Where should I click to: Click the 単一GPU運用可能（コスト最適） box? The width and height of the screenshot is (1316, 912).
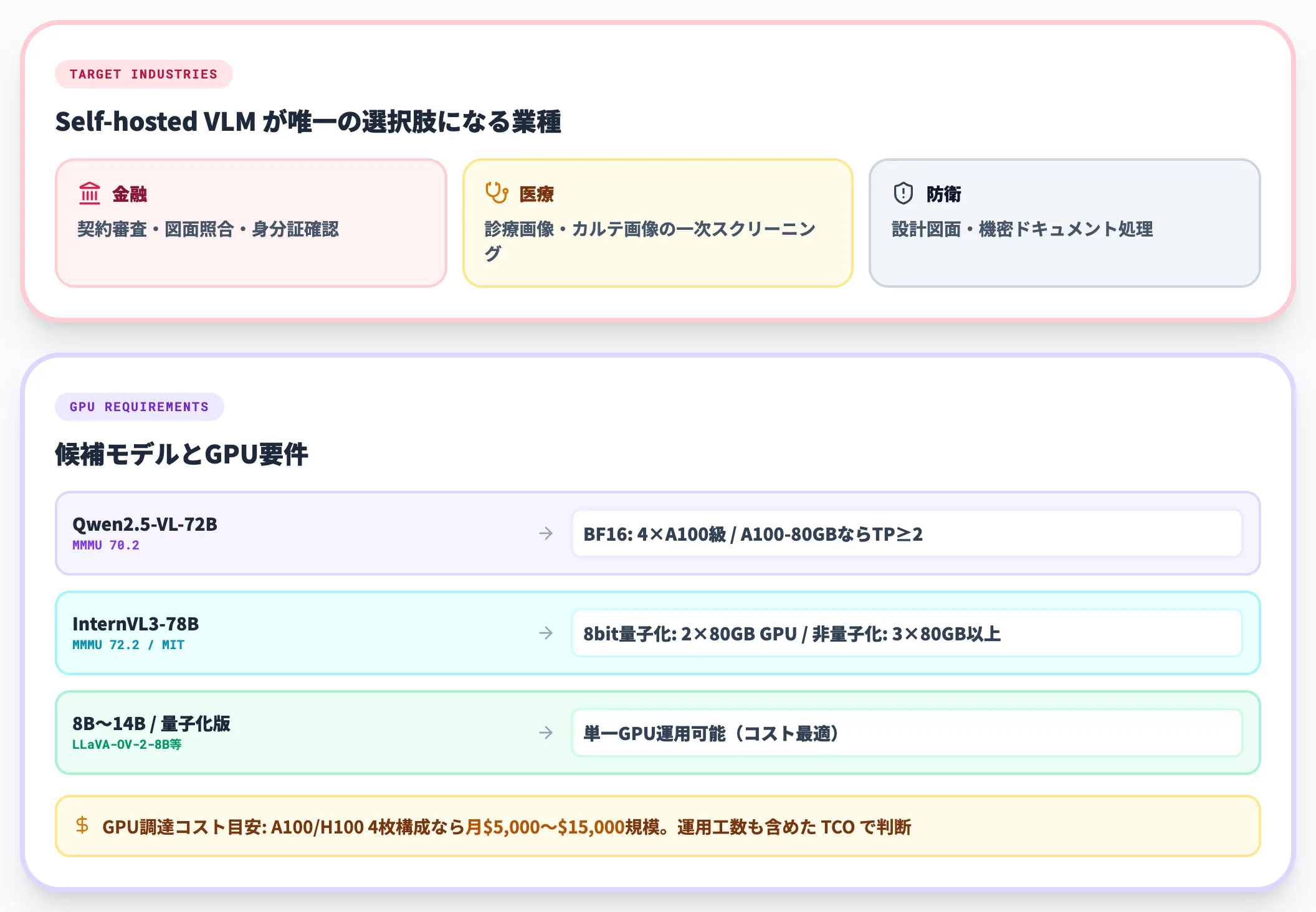[x=907, y=733]
